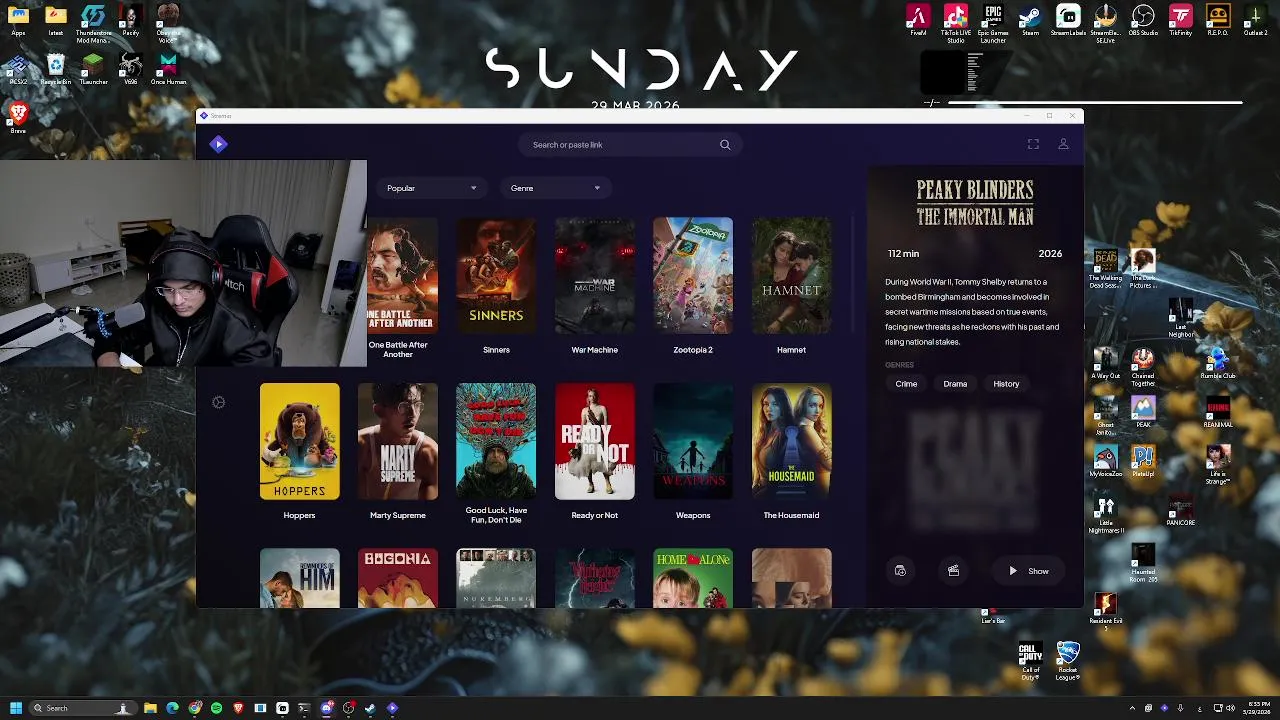Open the Apps folder on desktop
Viewport: 1280px width, 720px height.
18,21
